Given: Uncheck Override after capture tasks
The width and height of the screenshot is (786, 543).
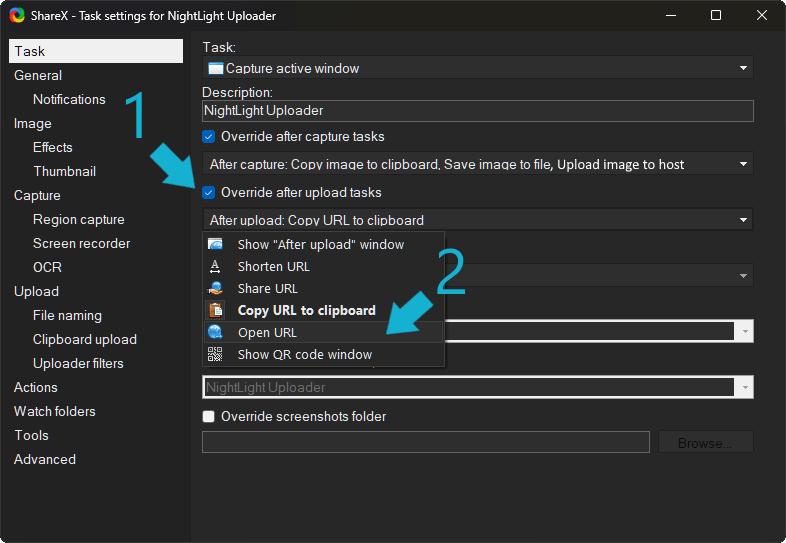Looking at the screenshot, I should click(209, 136).
